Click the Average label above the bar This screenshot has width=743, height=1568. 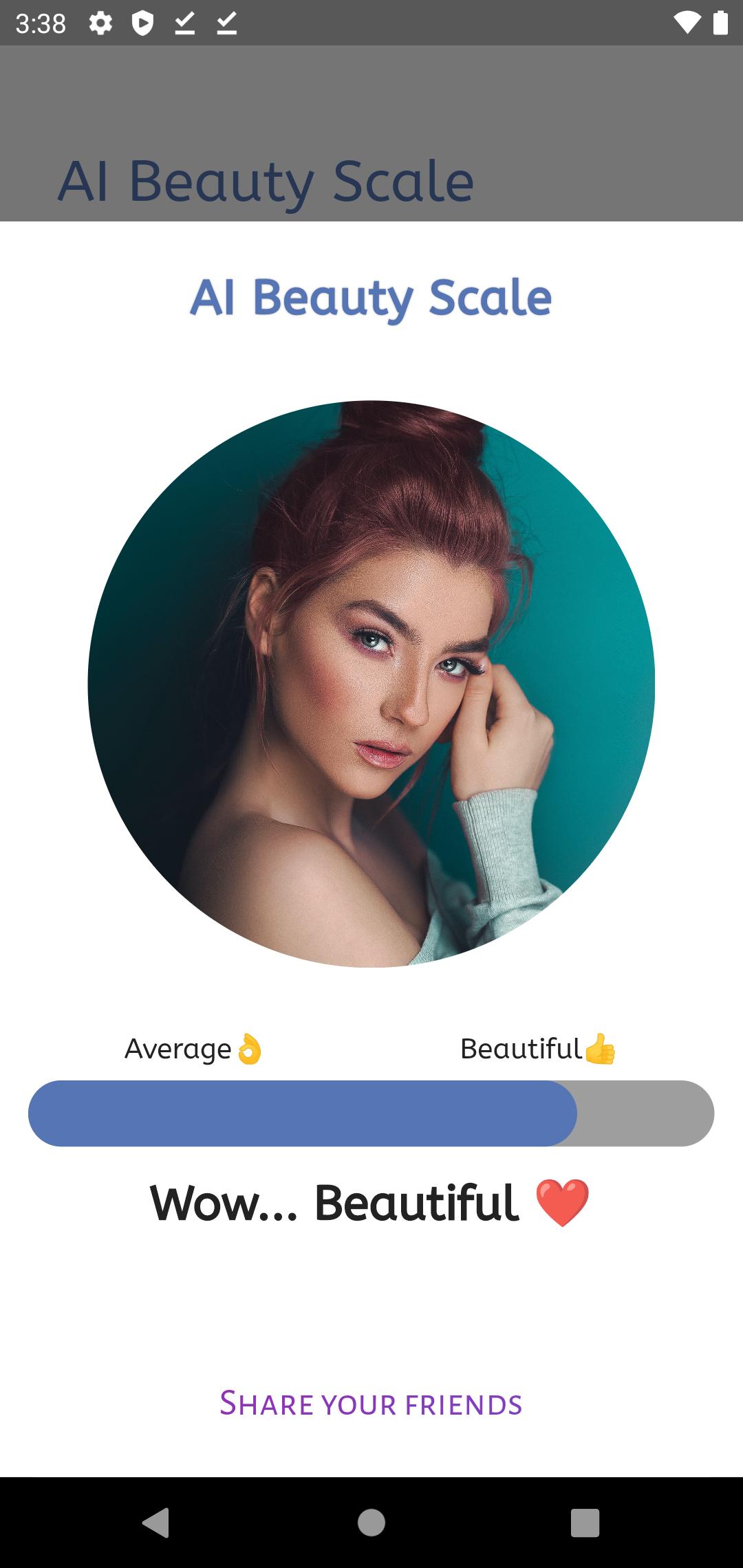point(178,1049)
